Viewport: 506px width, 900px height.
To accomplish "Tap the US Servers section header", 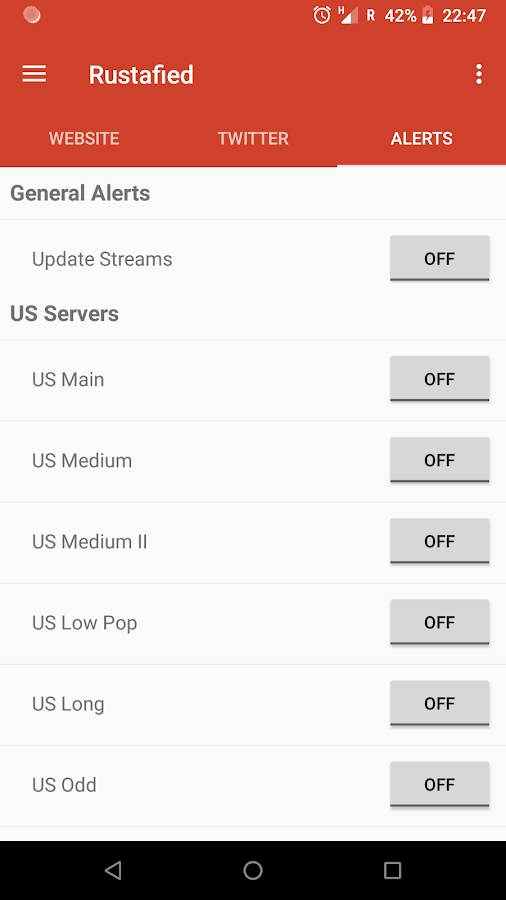I will point(64,313).
